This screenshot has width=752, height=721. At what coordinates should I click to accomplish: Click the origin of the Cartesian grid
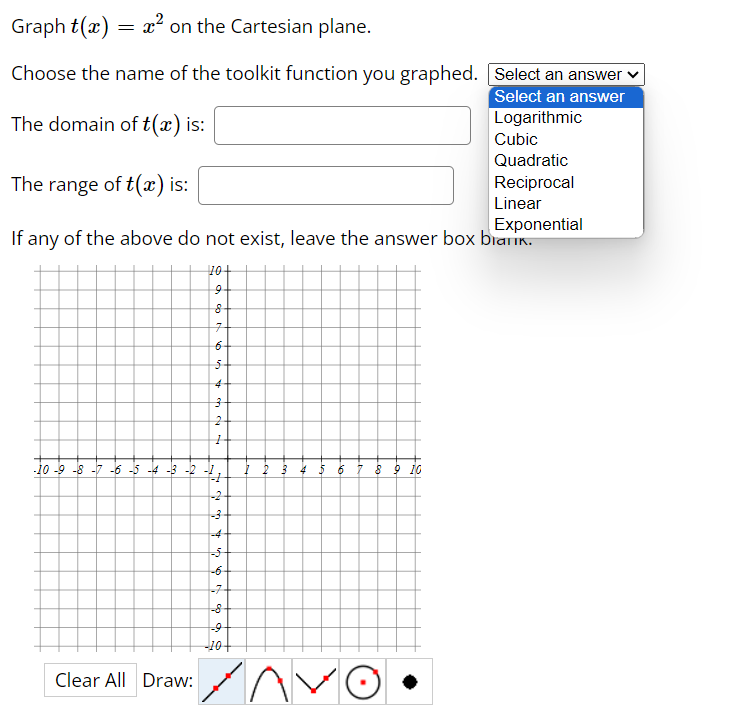(227, 458)
